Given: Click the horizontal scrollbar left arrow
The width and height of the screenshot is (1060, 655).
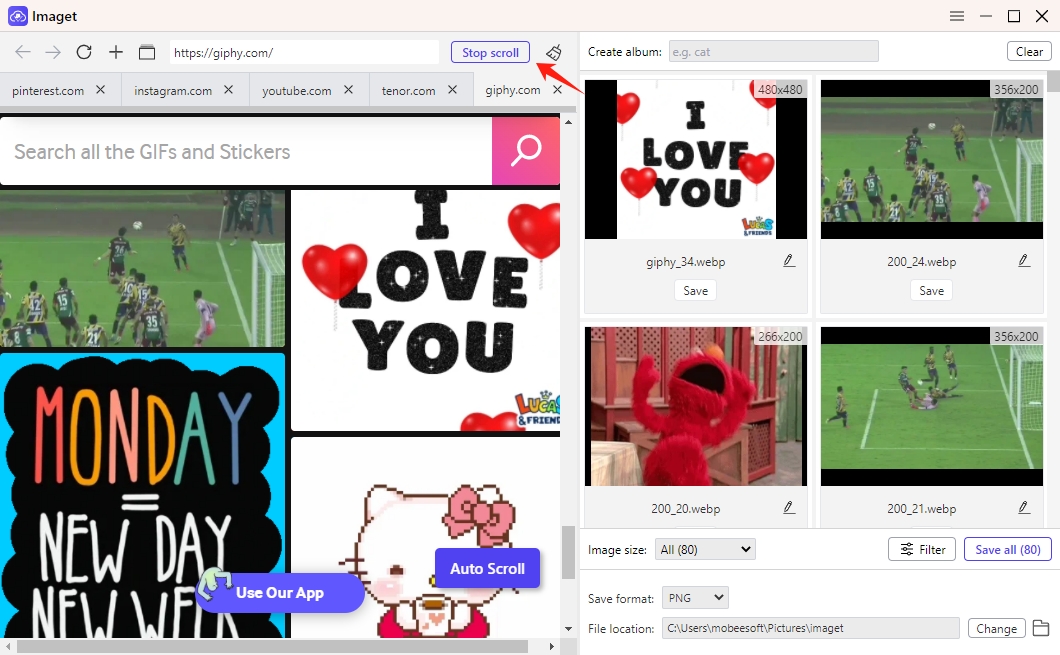Looking at the screenshot, I should click(x=7, y=646).
